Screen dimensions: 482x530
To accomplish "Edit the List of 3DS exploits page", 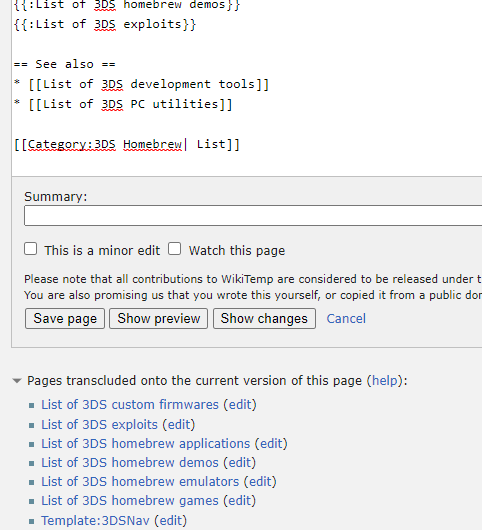I will 179,425.
